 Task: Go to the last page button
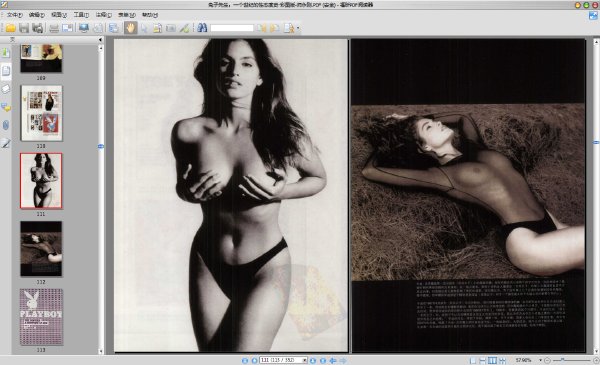[323, 360]
